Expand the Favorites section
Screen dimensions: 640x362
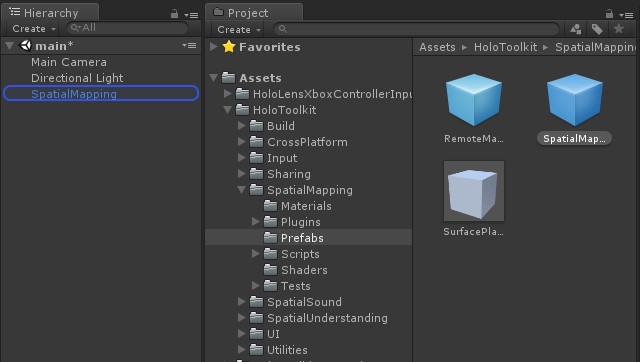[213, 47]
